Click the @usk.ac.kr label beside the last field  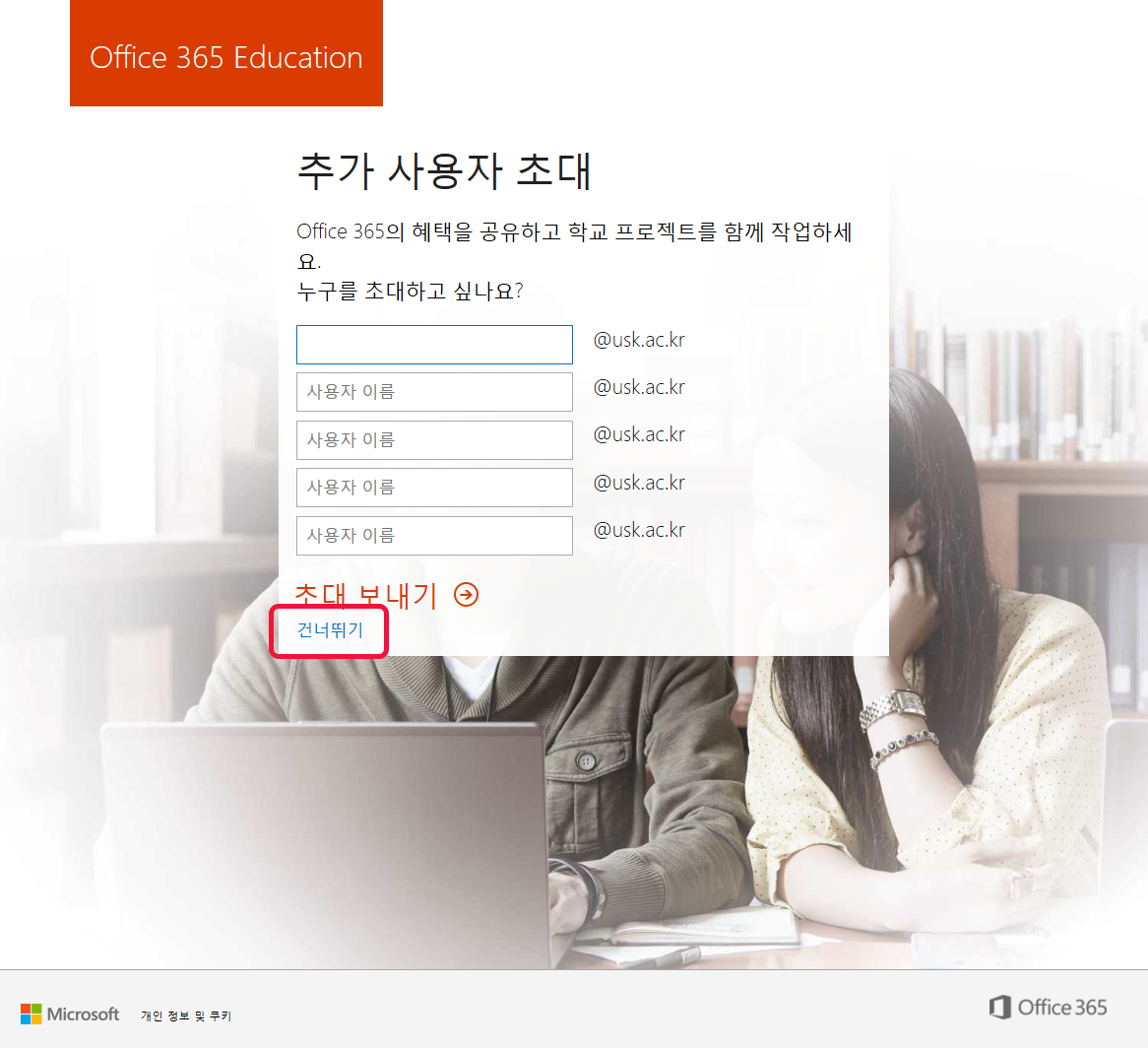639,530
